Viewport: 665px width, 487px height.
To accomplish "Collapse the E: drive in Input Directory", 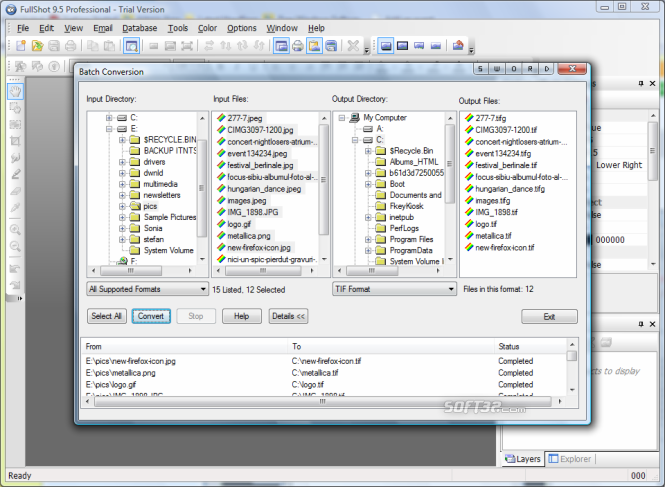I will coord(109,129).
